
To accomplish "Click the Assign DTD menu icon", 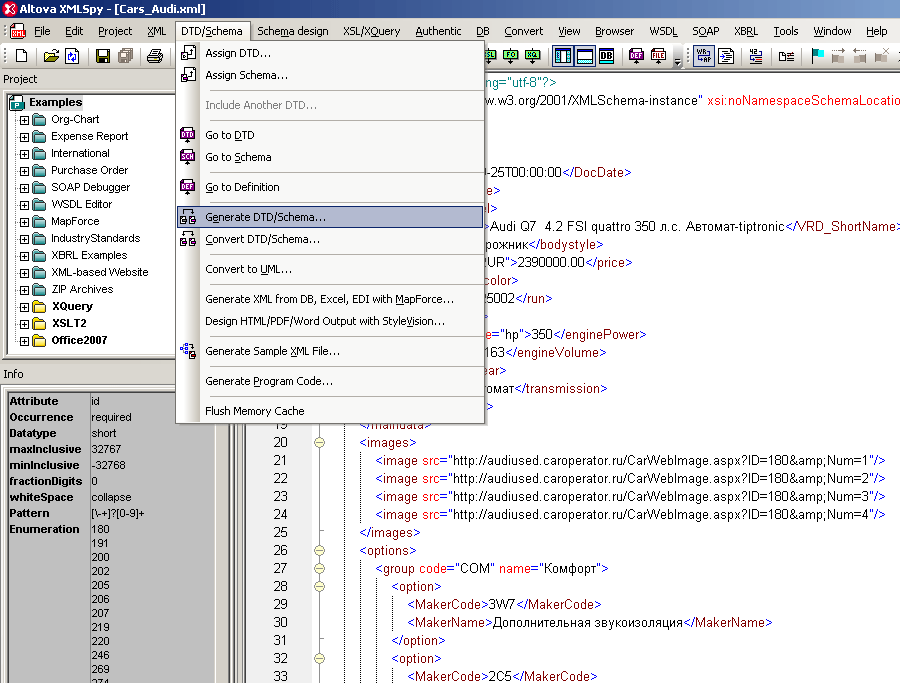I will [188, 53].
